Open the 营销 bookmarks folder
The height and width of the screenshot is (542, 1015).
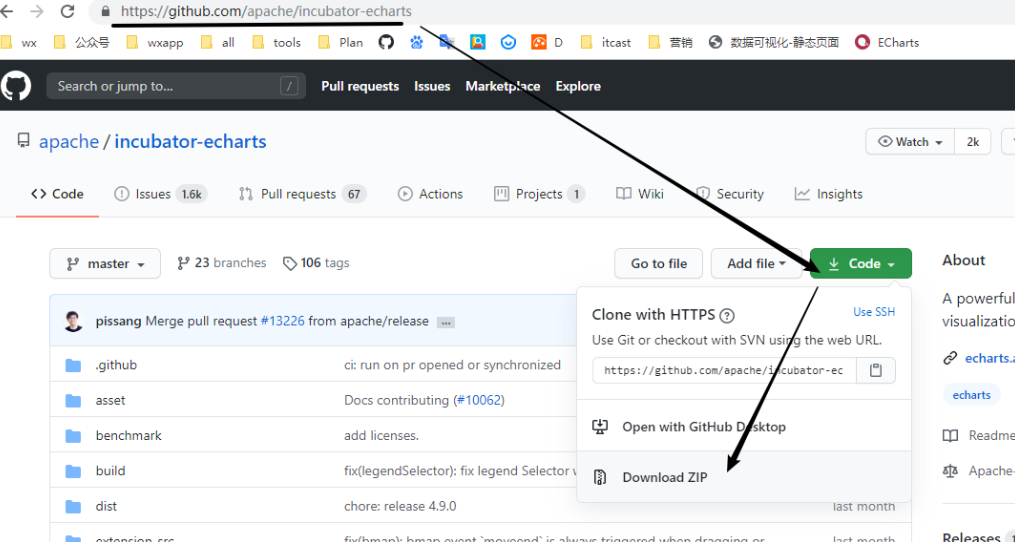click(670, 42)
